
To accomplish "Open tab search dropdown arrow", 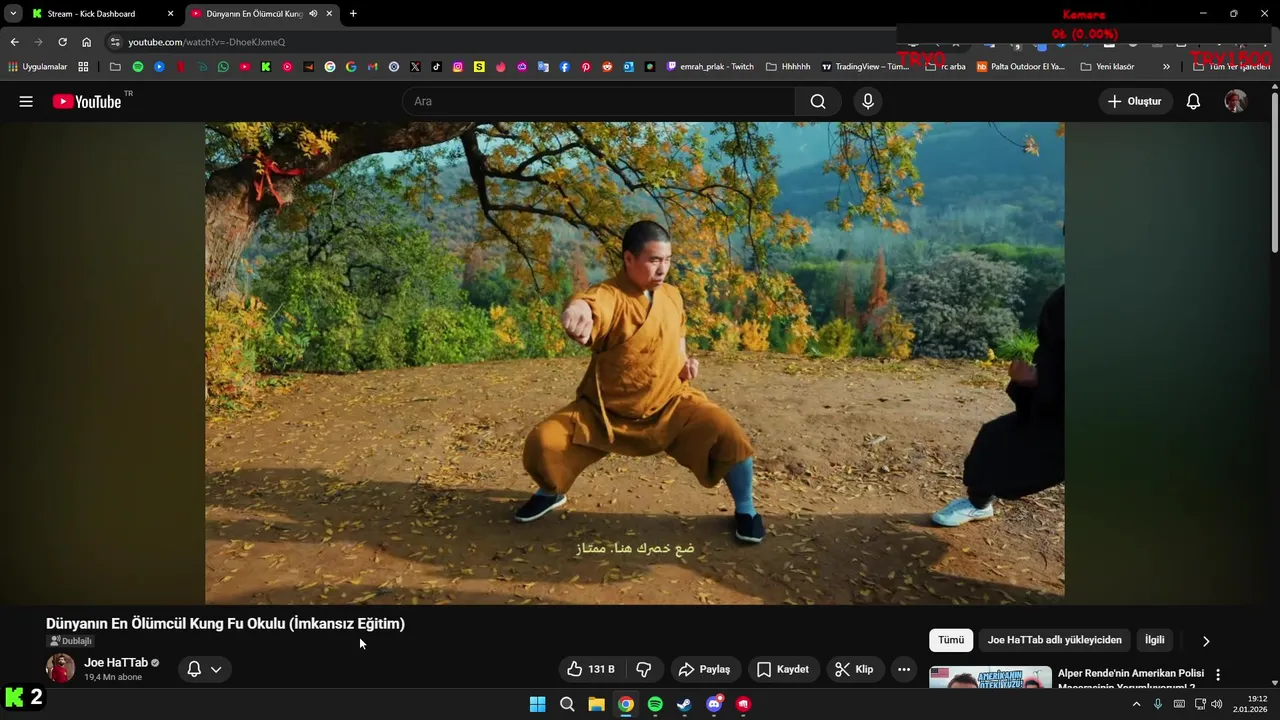I will tap(13, 14).
